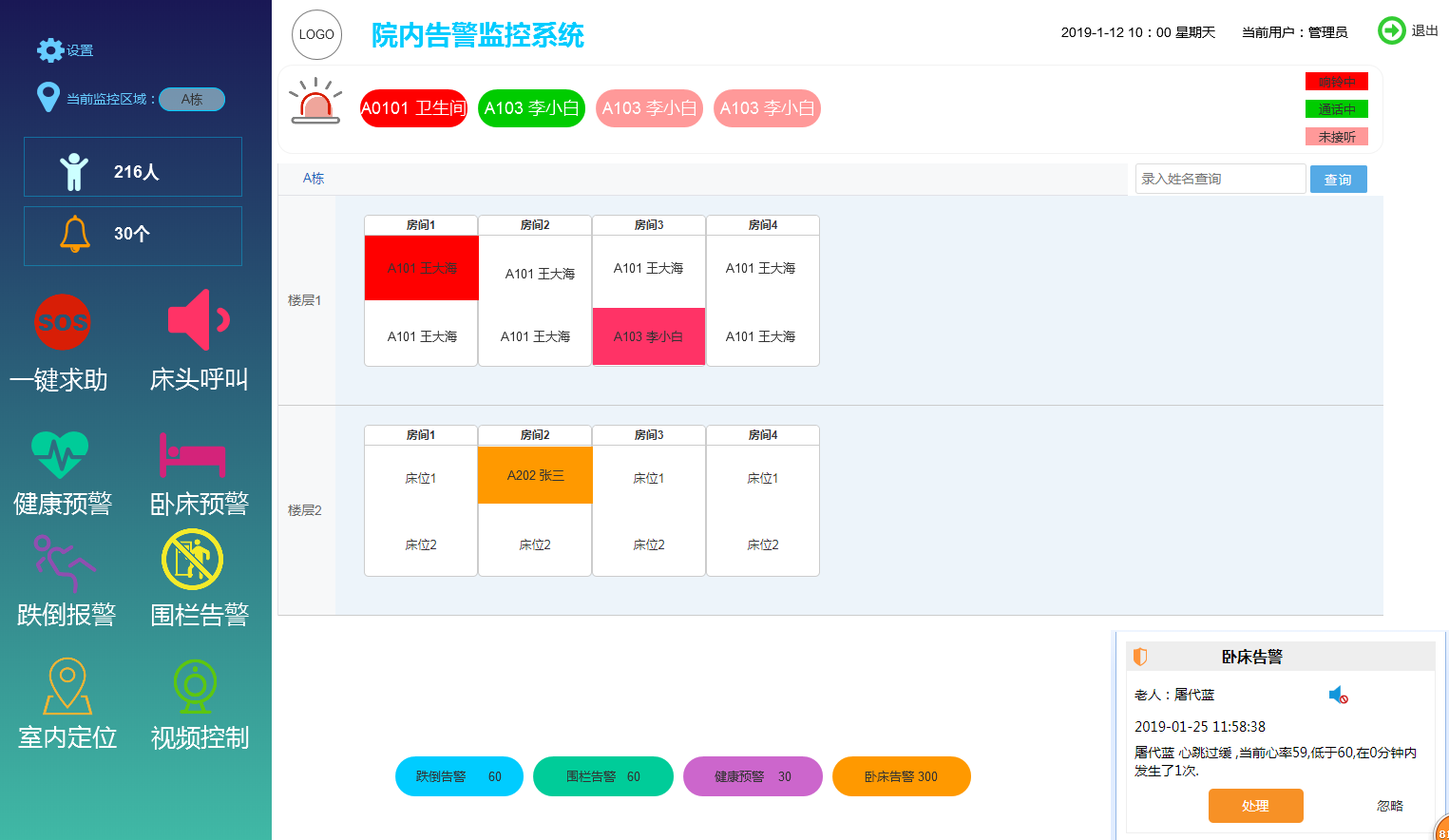
Task: Open the SOS 一键求助 module
Action: point(62,322)
